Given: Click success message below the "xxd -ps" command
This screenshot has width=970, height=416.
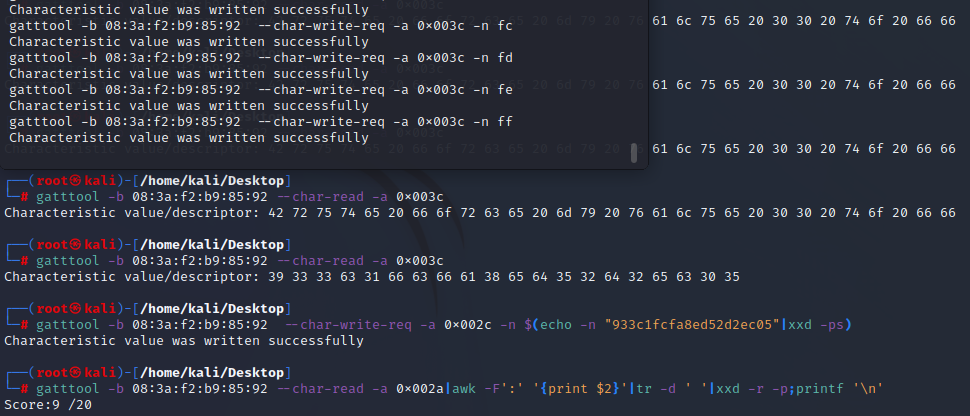Looking at the screenshot, I should point(184,341).
